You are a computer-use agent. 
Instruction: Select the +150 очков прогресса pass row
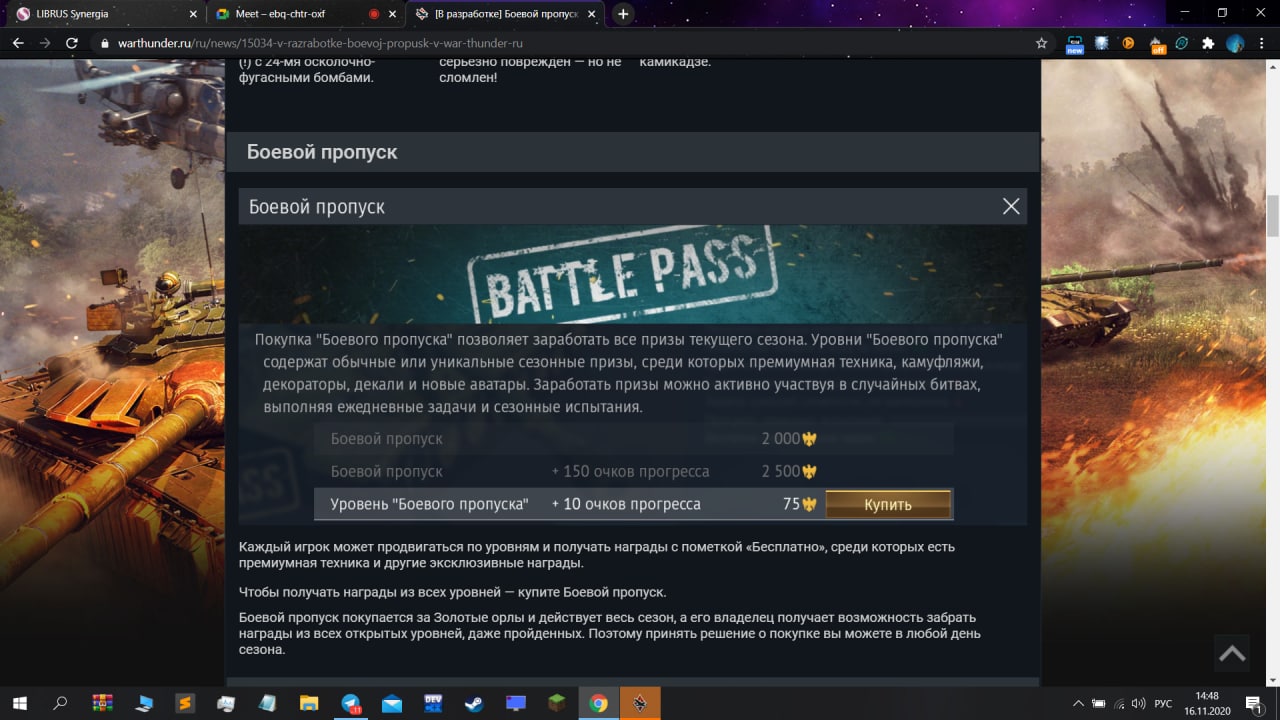point(633,471)
